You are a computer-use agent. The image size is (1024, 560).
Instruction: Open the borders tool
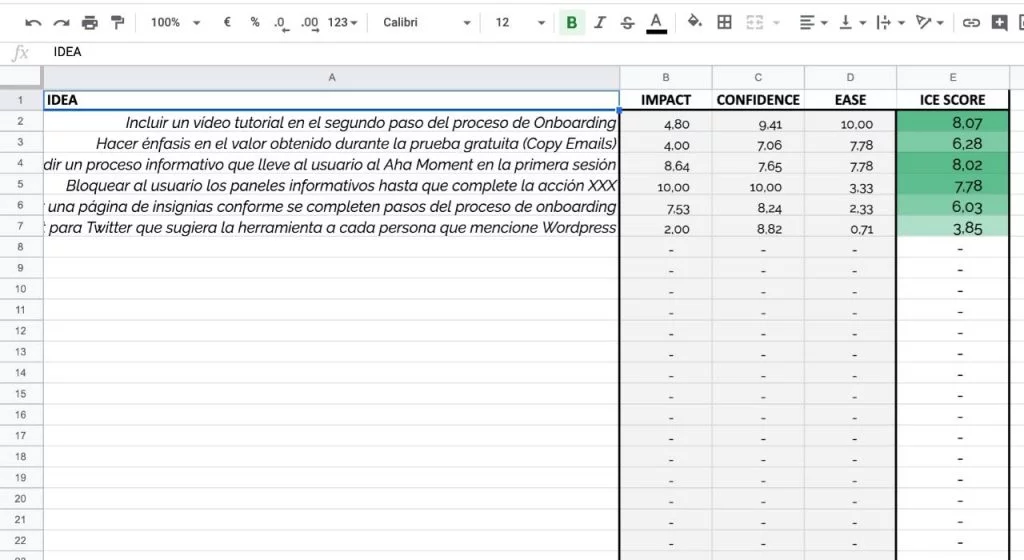725,22
